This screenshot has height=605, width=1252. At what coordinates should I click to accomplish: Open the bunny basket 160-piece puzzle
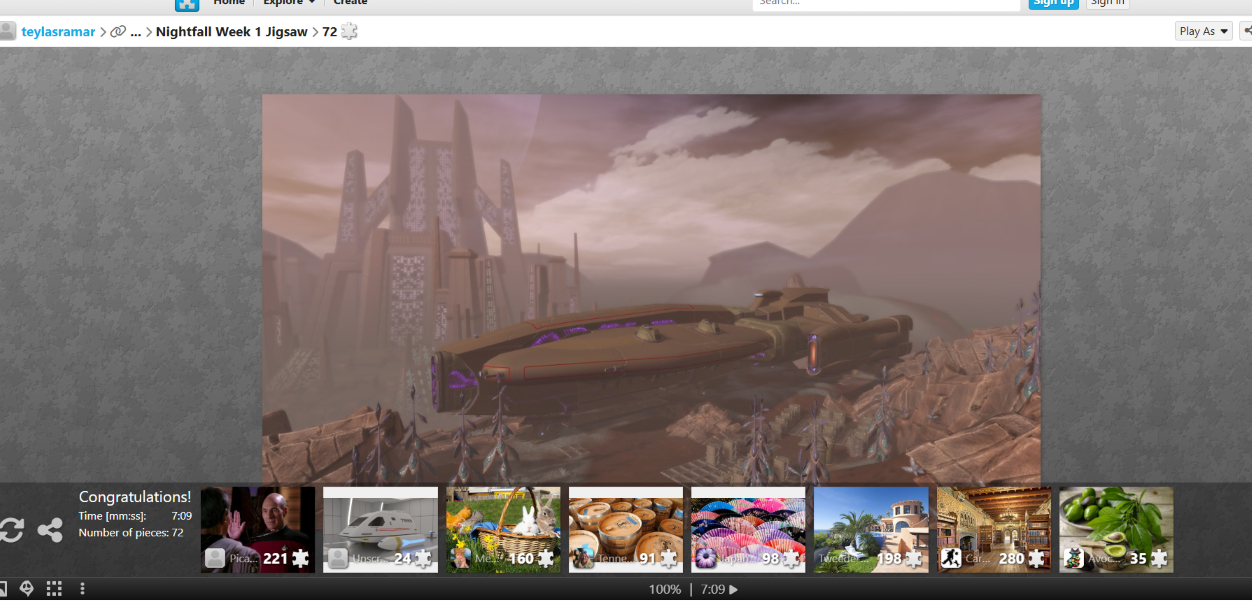(503, 530)
